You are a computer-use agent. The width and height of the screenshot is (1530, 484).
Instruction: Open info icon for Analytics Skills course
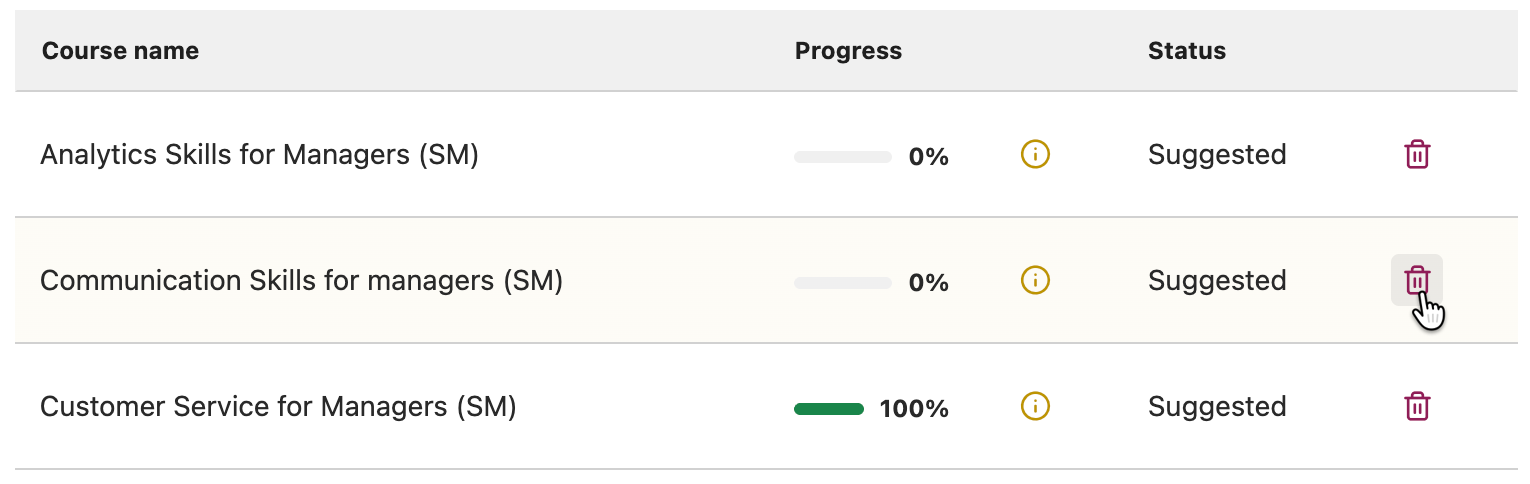coord(1035,155)
